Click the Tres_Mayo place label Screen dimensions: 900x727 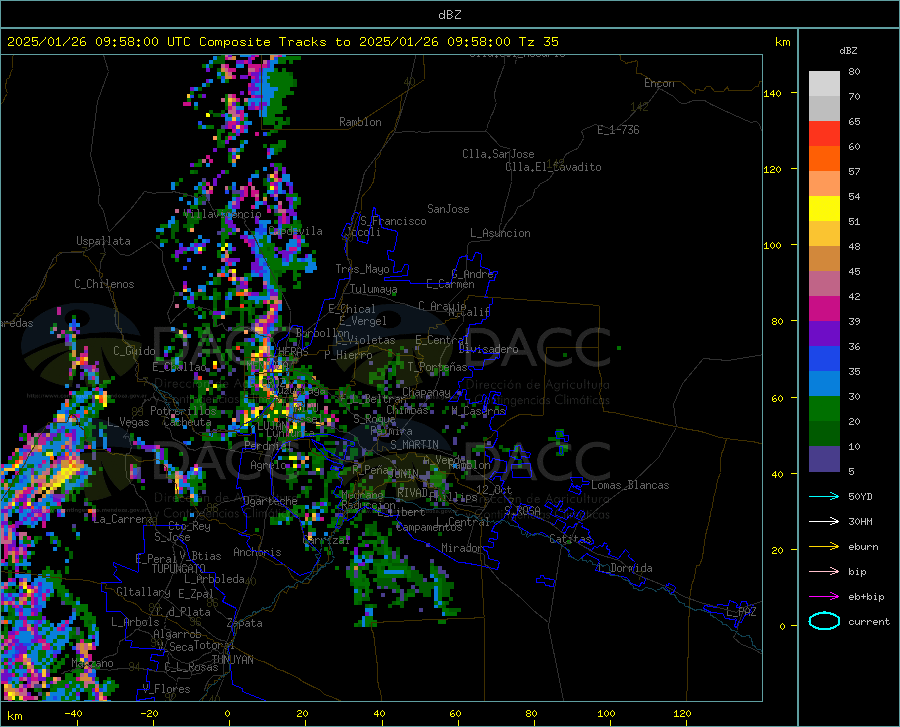click(362, 269)
